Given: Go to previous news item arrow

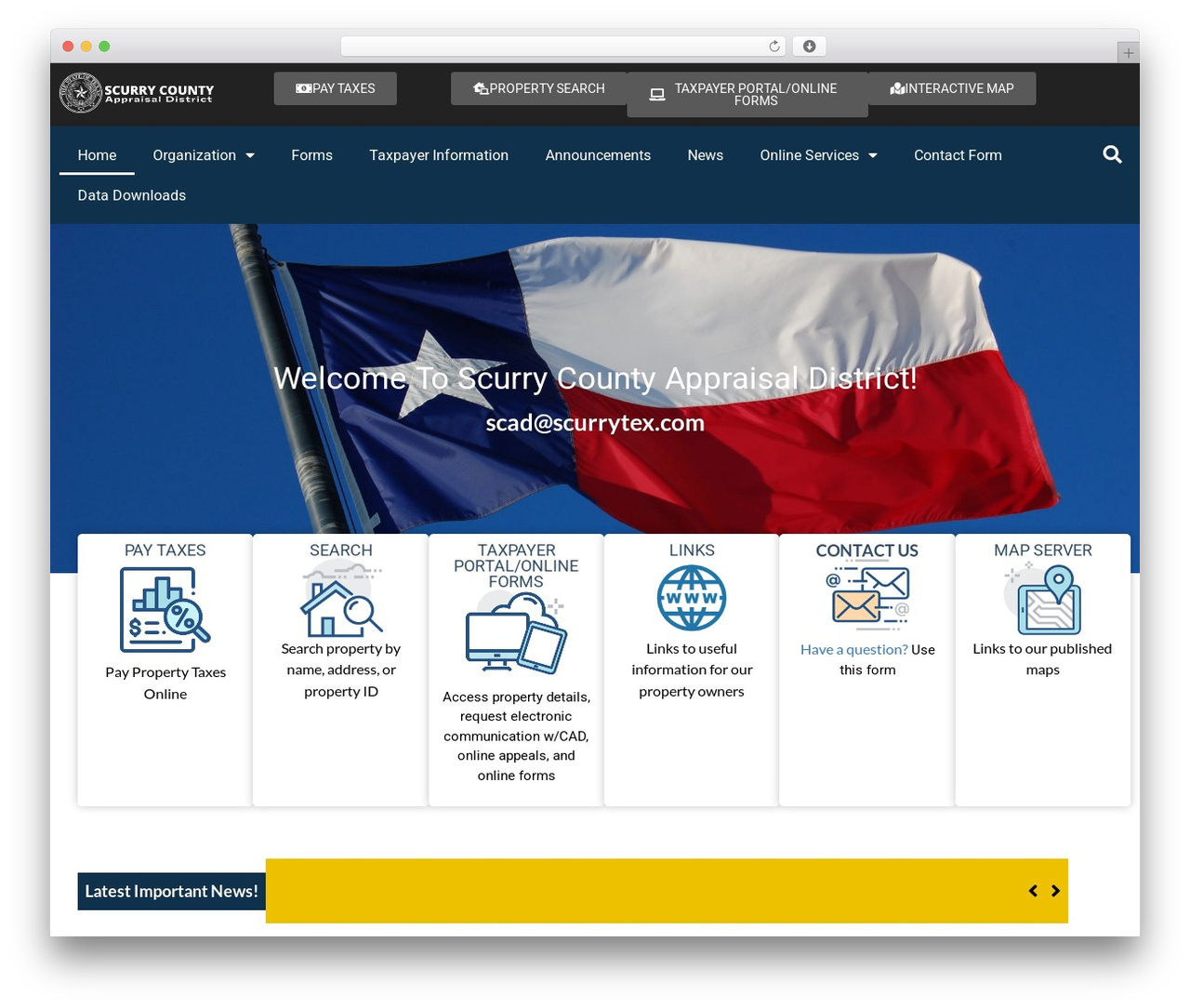Looking at the screenshot, I should (x=1033, y=891).
